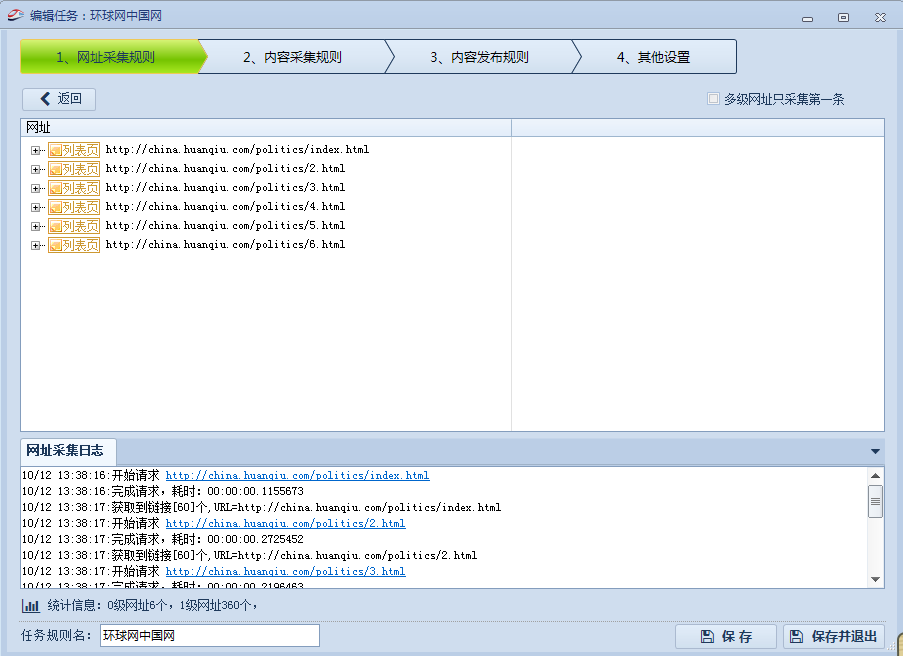Switch to step 3 内容发布规则

[x=479, y=57]
